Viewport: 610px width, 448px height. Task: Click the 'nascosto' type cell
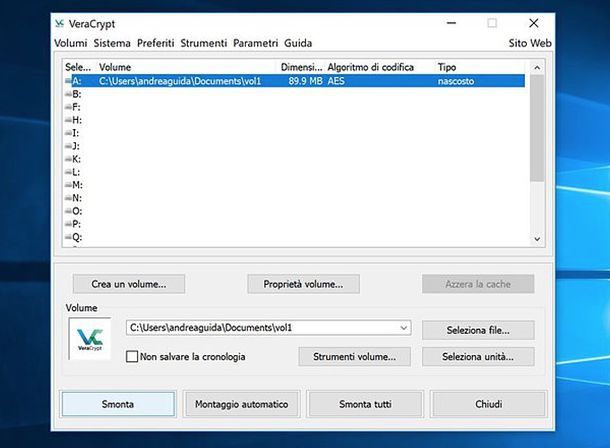(x=456, y=81)
